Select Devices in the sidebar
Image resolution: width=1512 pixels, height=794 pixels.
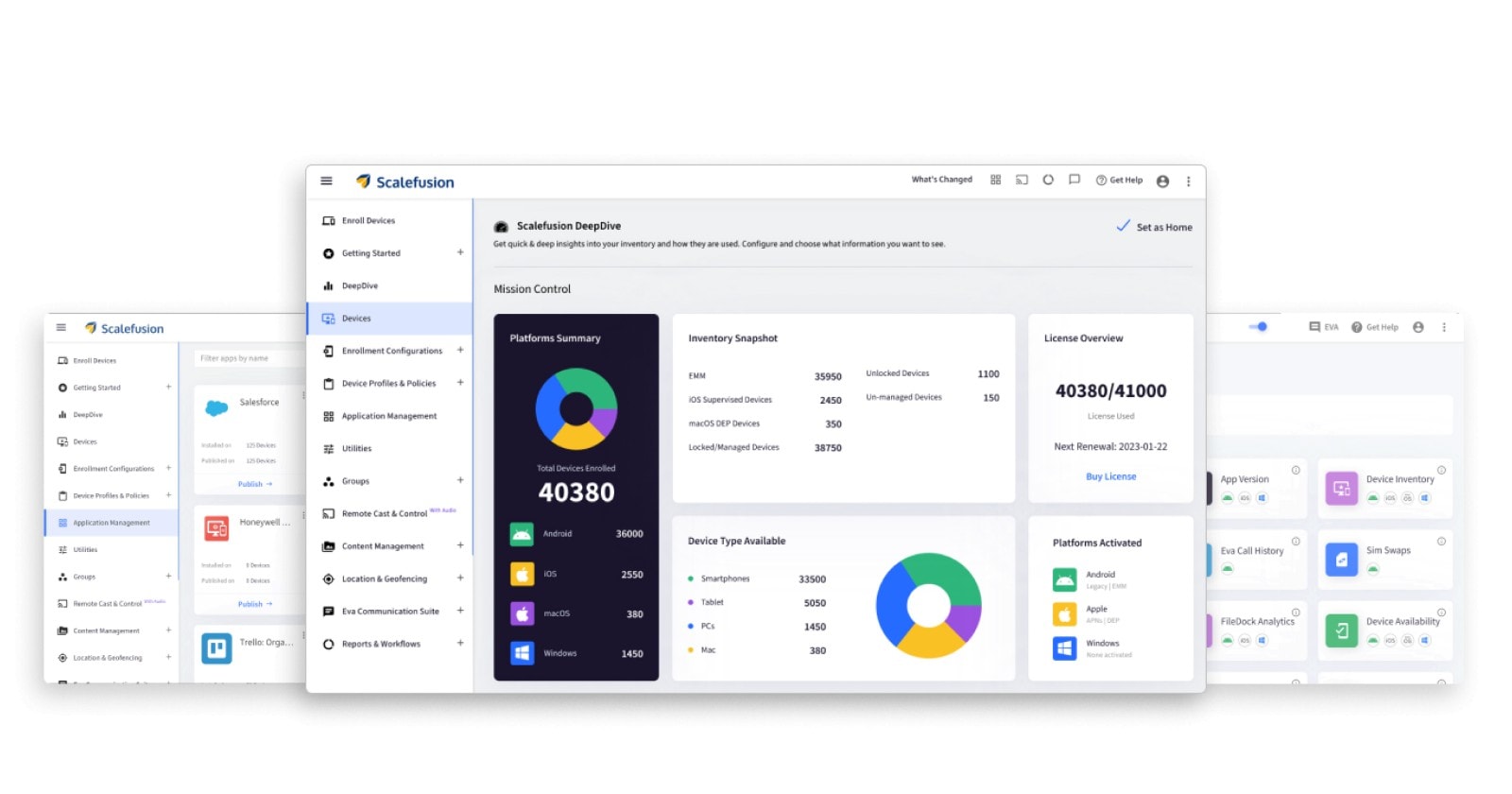coord(389,319)
